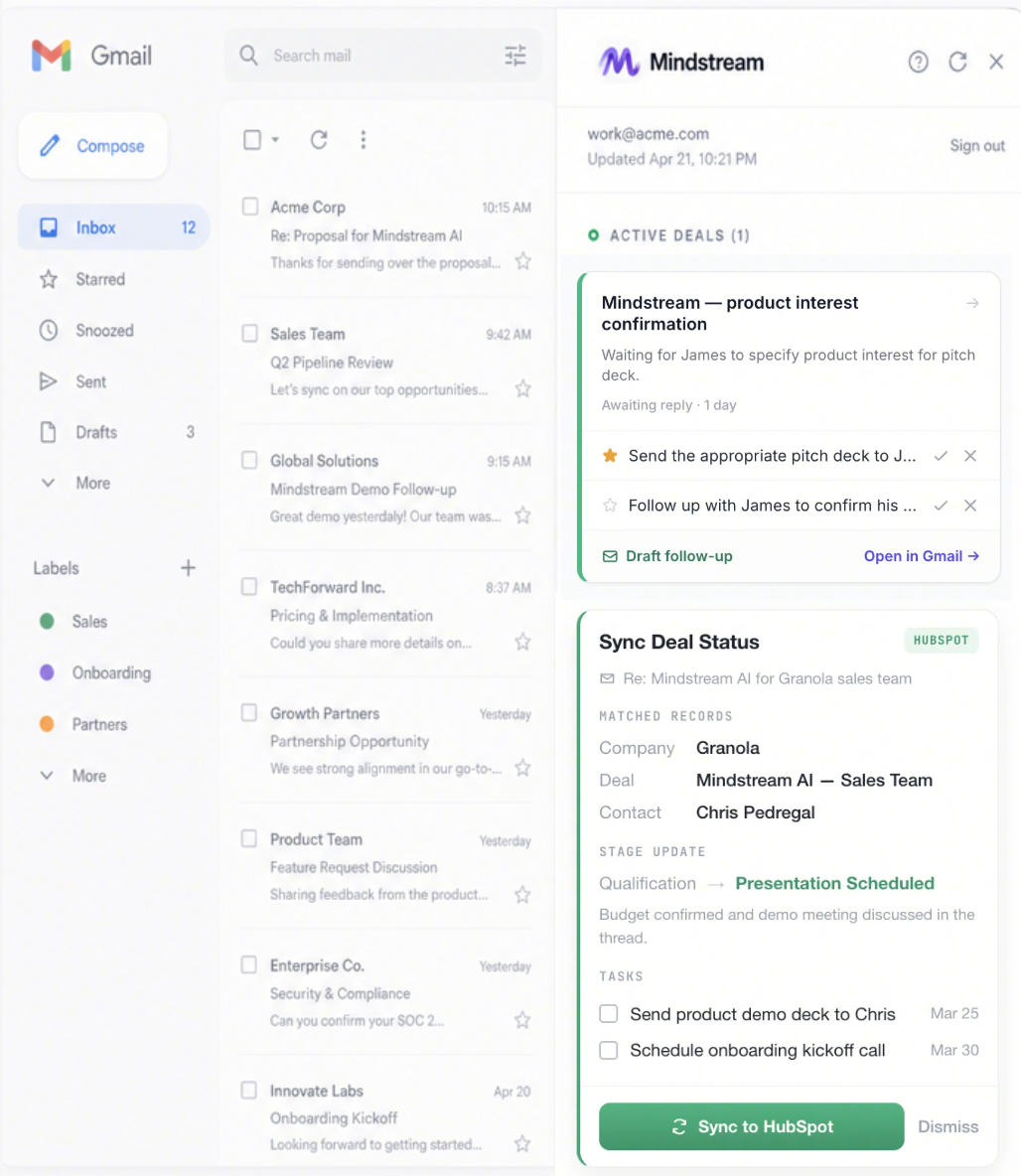The width and height of the screenshot is (1021, 1176).
Task: Click the orange Partners label dot
Action: [47, 724]
